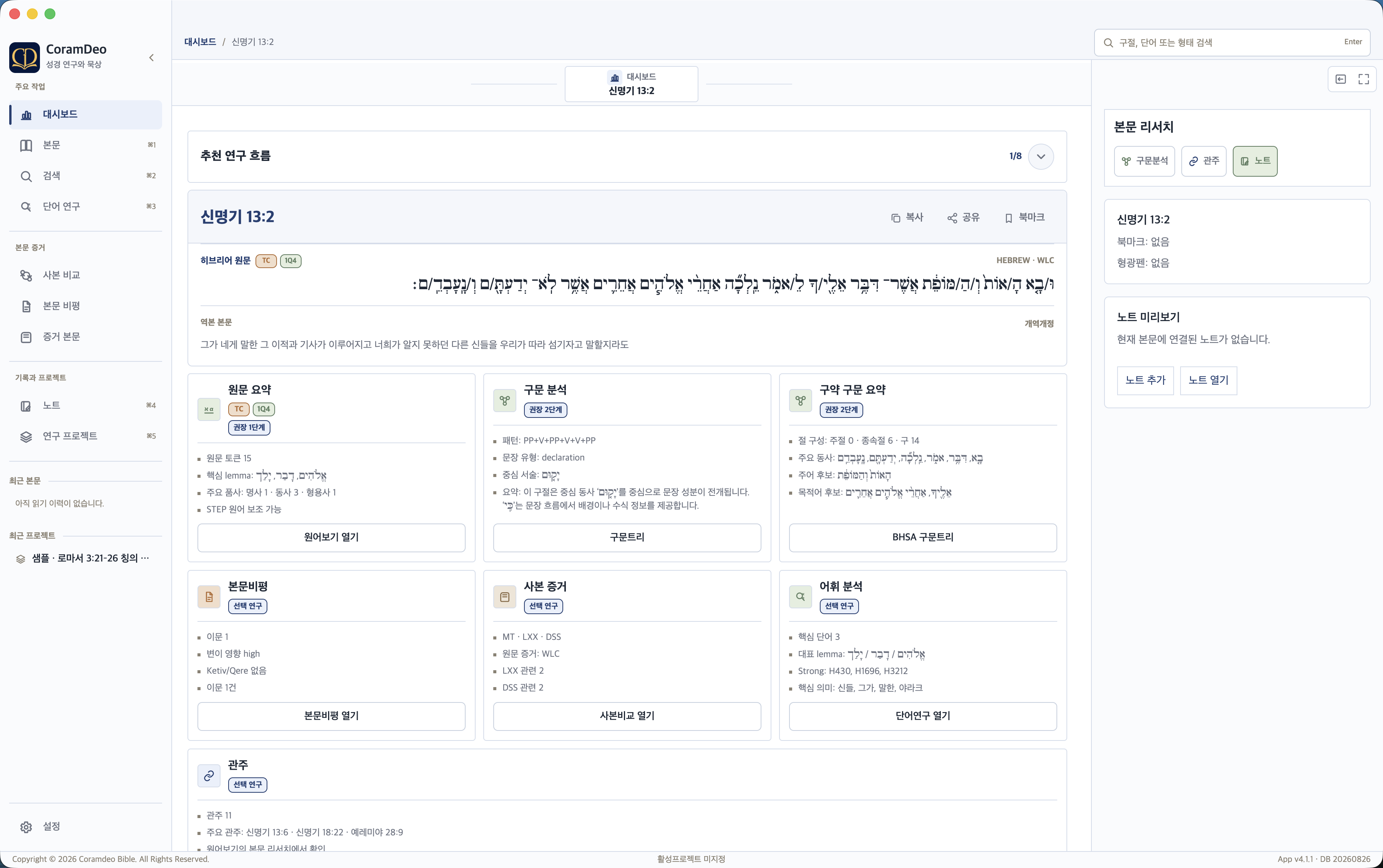
Task: Select the 대시보드 신명기 13:2 tab
Action: coord(631,84)
